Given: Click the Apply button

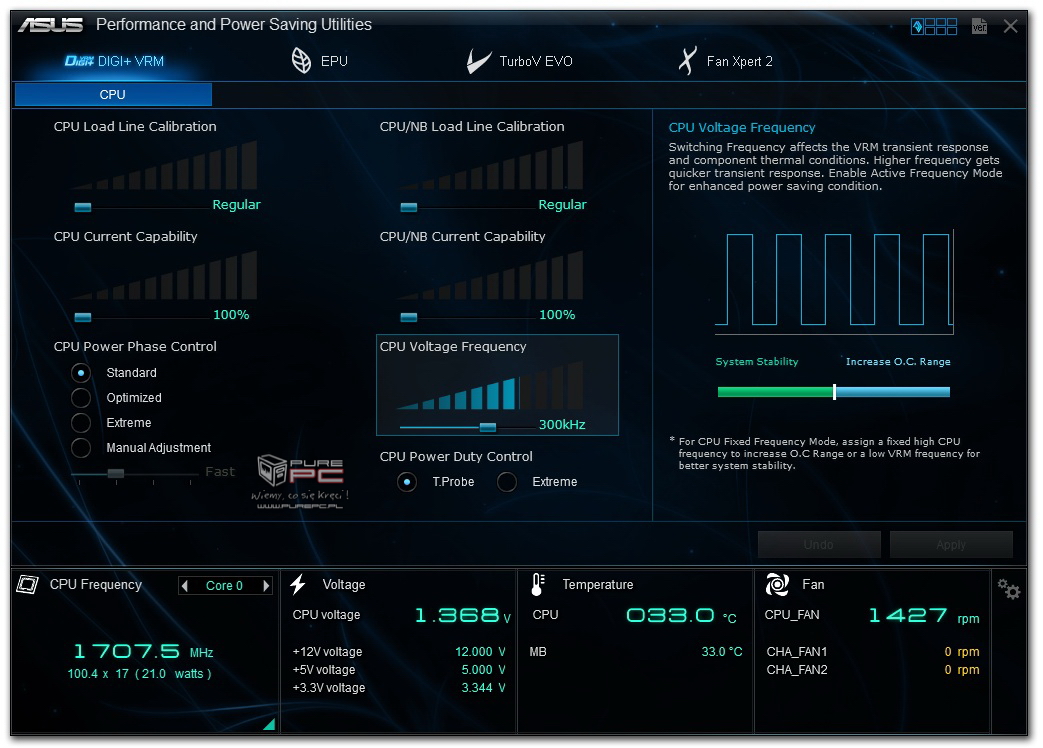Looking at the screenshot, I should click(x=951, y=545).
